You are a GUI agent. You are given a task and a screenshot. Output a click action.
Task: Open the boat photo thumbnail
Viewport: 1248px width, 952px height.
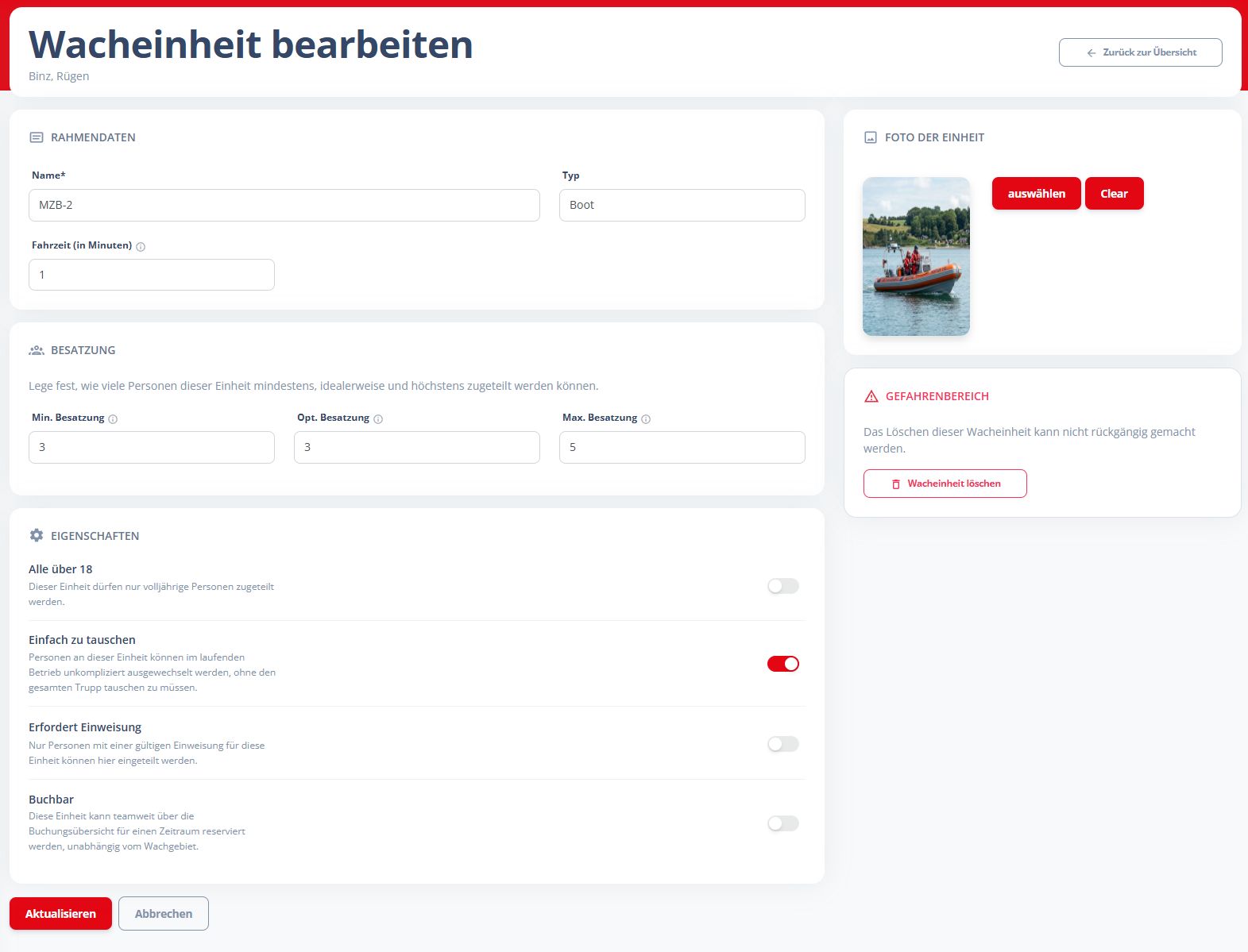click(917, 256)
